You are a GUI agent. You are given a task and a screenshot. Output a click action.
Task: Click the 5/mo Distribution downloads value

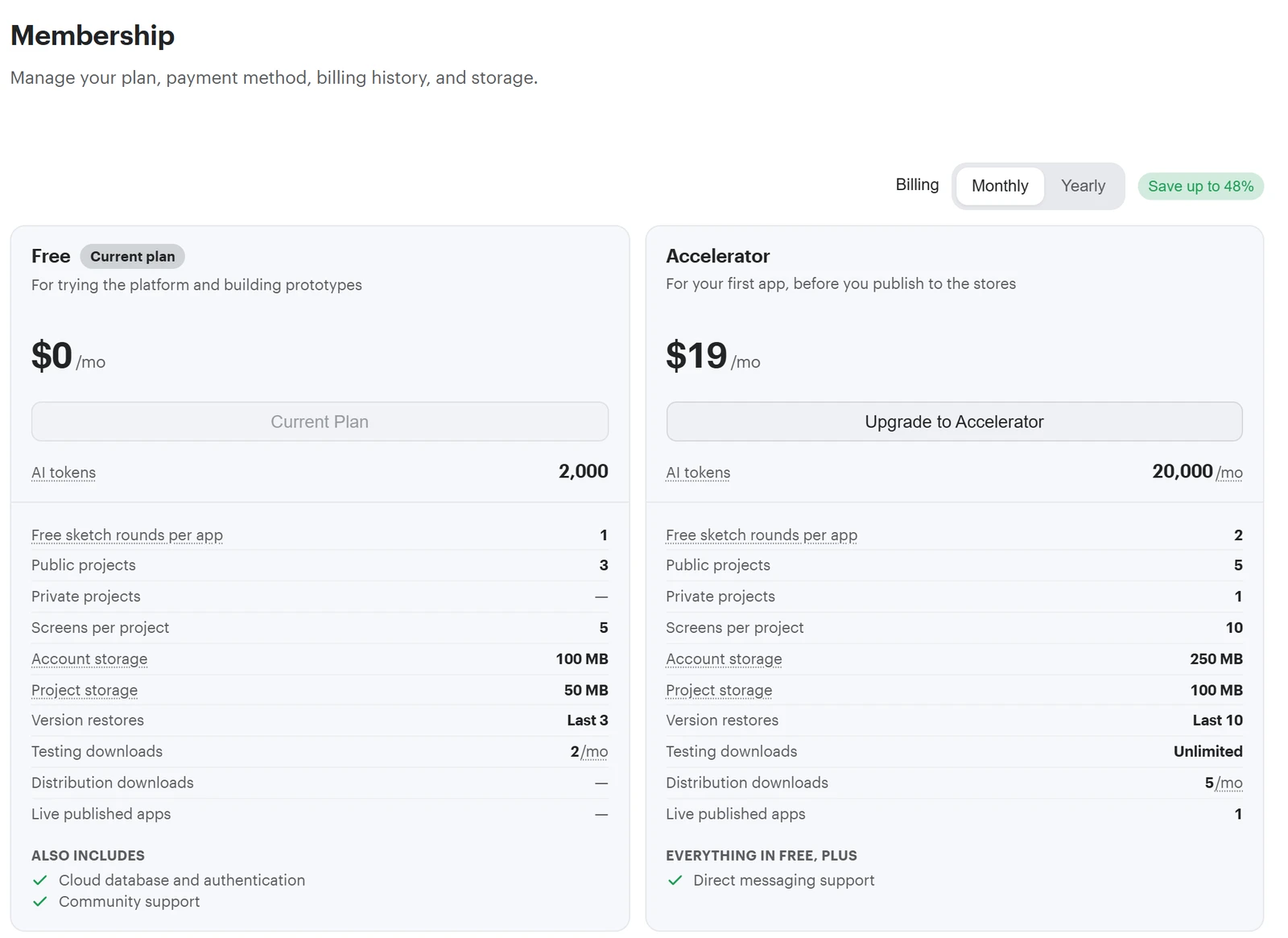pos(1224,783)
